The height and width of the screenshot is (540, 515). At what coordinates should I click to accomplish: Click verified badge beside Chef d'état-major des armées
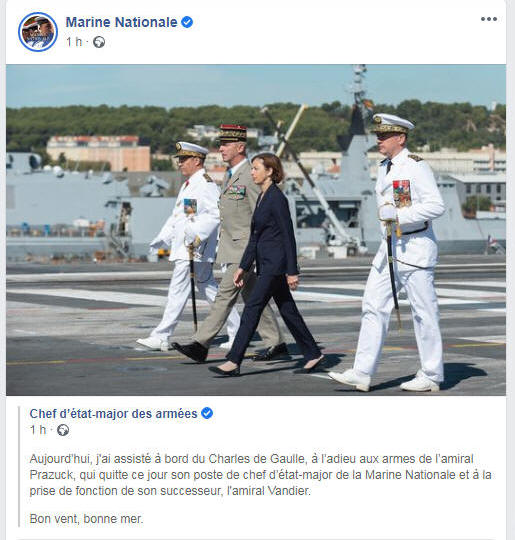(x=207, y=413)
